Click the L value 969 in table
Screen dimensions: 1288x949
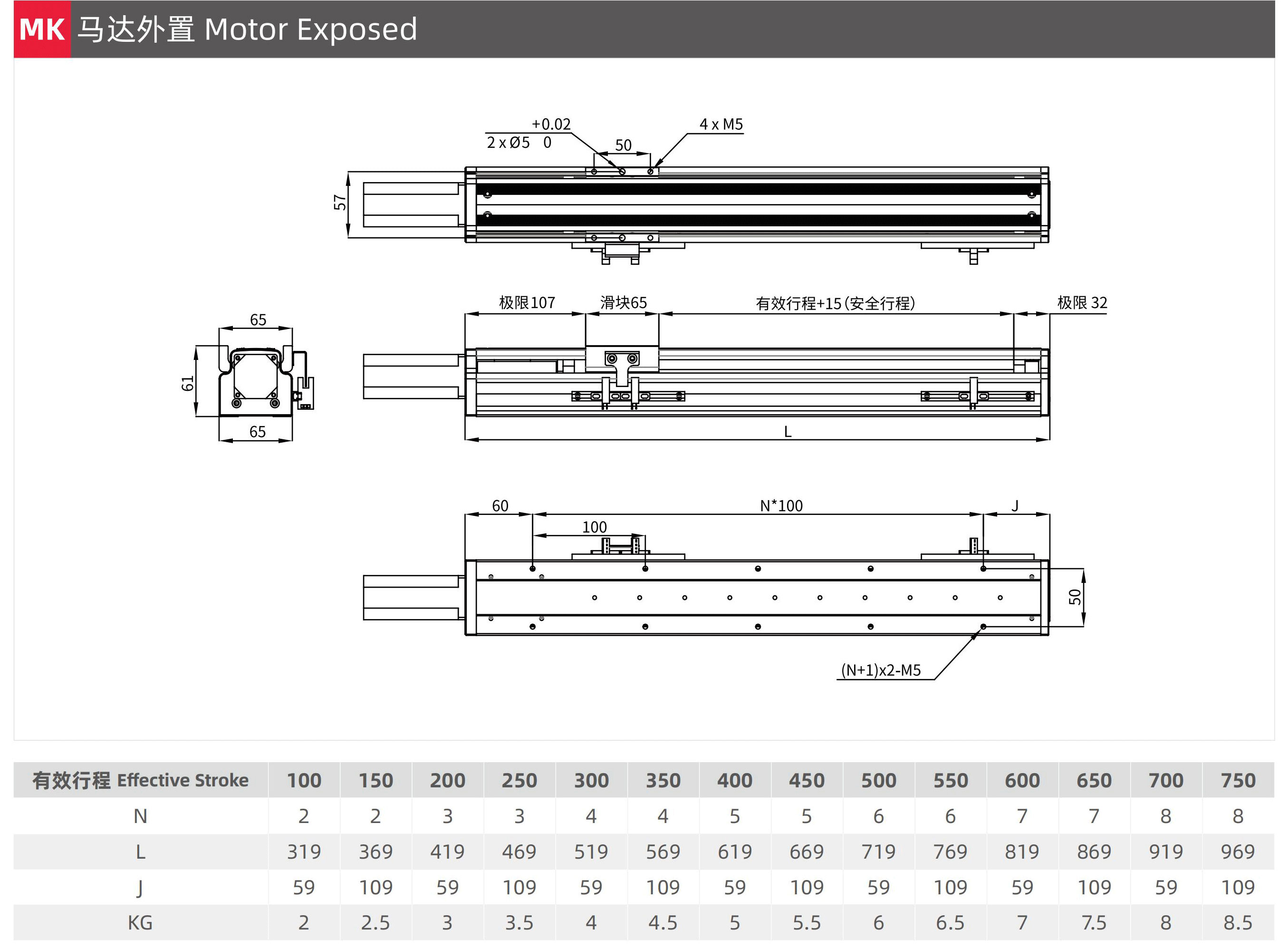click(1238, 852)
